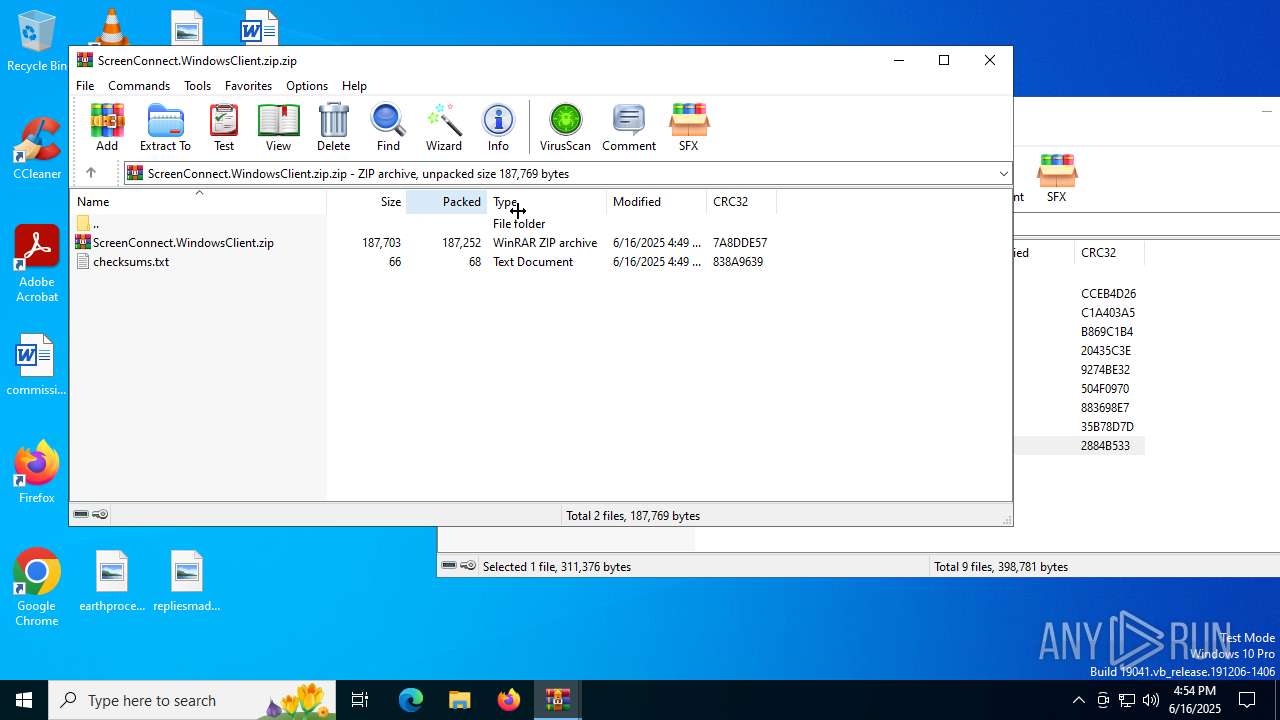Click 'WinRAR ZIP archive' type cell
Image resolution: width=1280 pixels, height=720 pixels.
(x=545, y=242)
